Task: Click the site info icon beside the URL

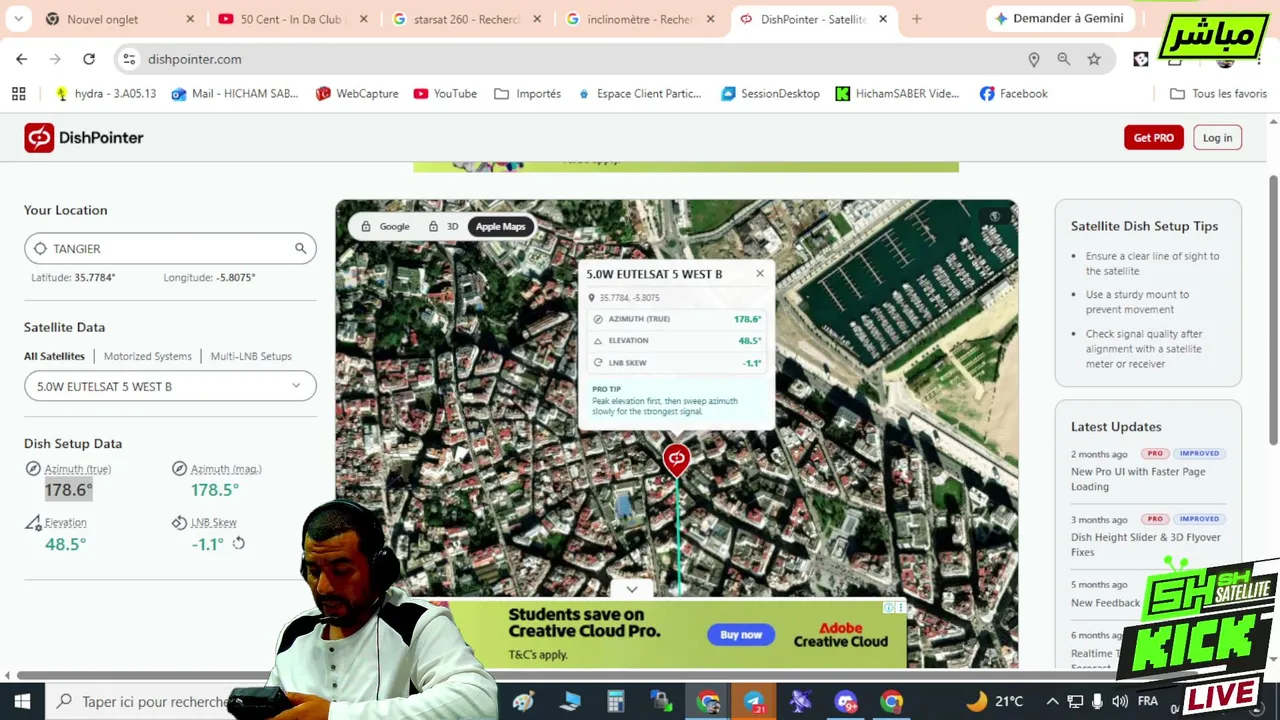Action: (x=129, y=59)
